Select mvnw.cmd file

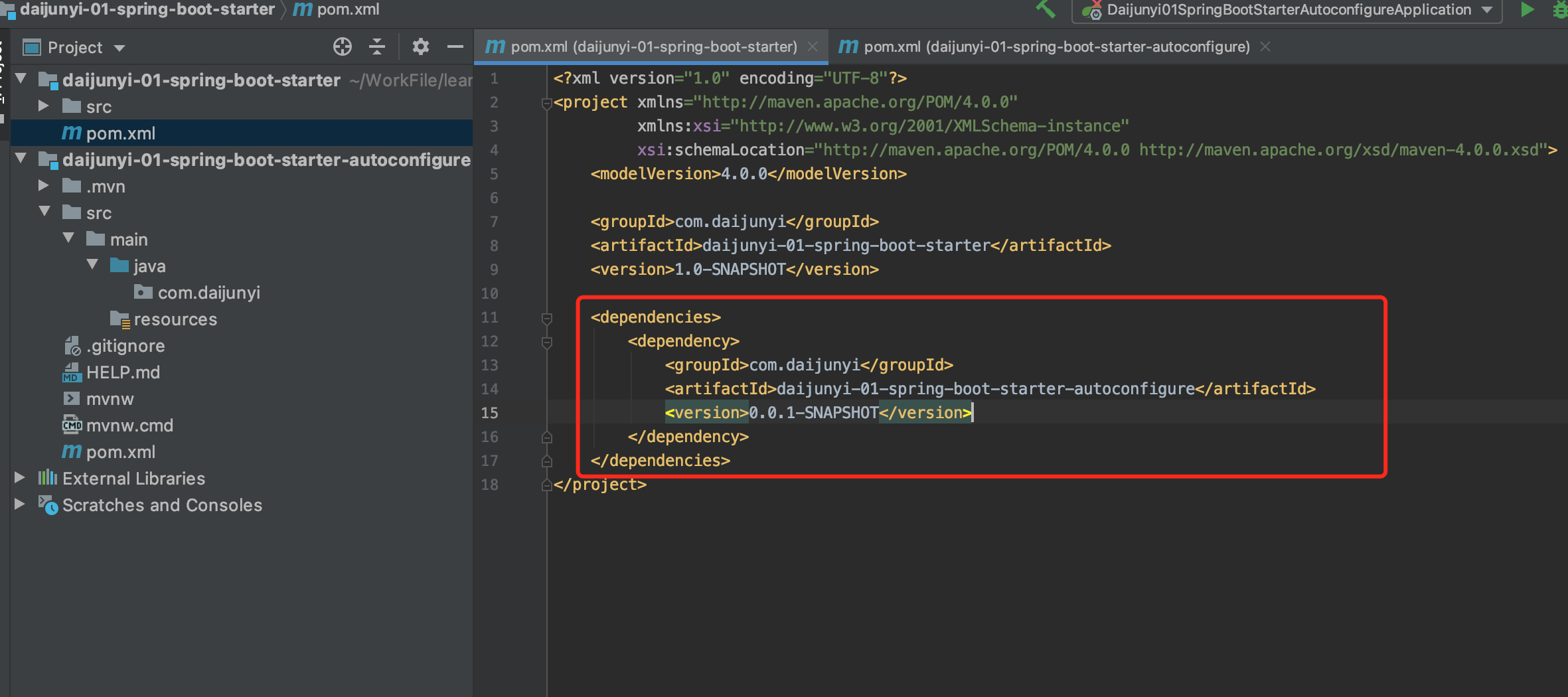pyautogui.click(x=129, y=426)
